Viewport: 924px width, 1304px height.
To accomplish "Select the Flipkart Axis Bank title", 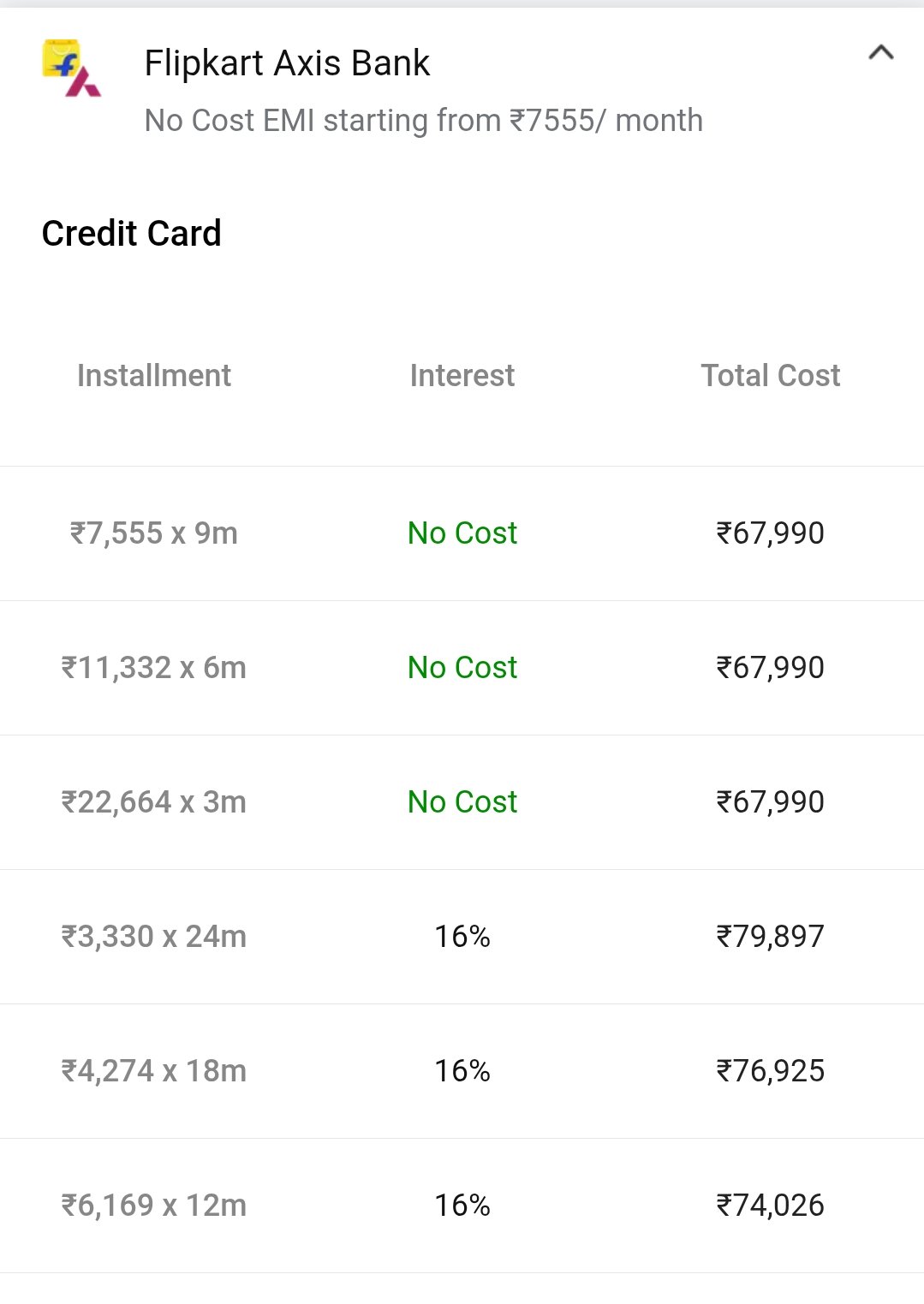I will (x=287, y=63).
